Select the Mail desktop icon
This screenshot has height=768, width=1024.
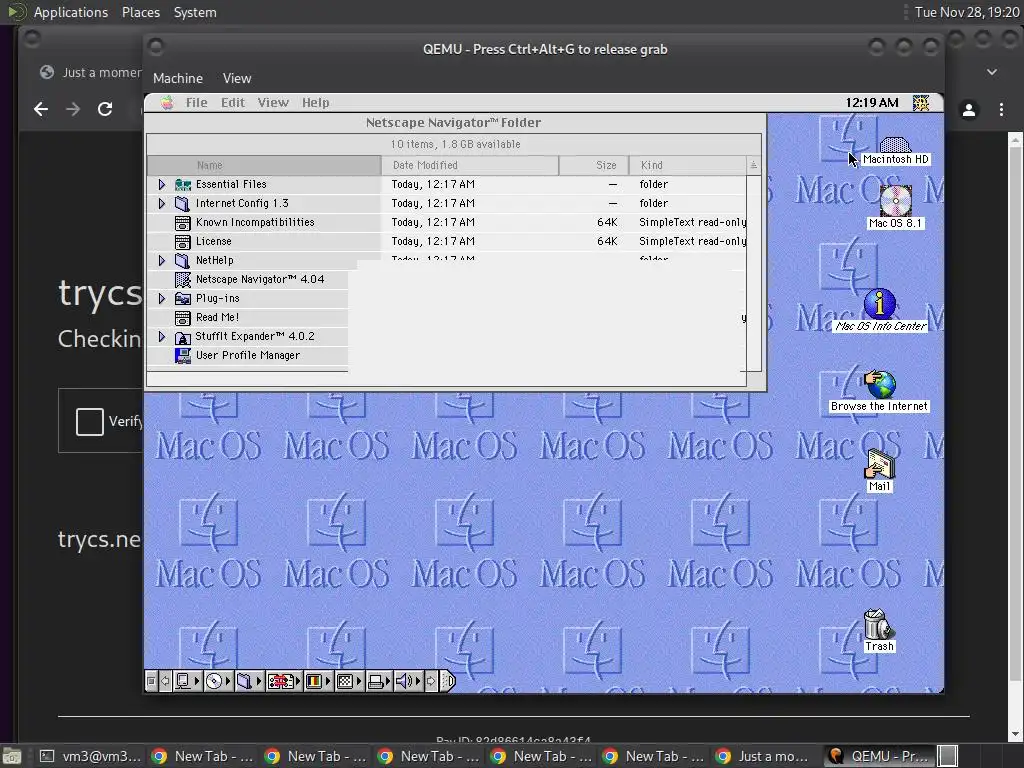click(x=879, y=465)
